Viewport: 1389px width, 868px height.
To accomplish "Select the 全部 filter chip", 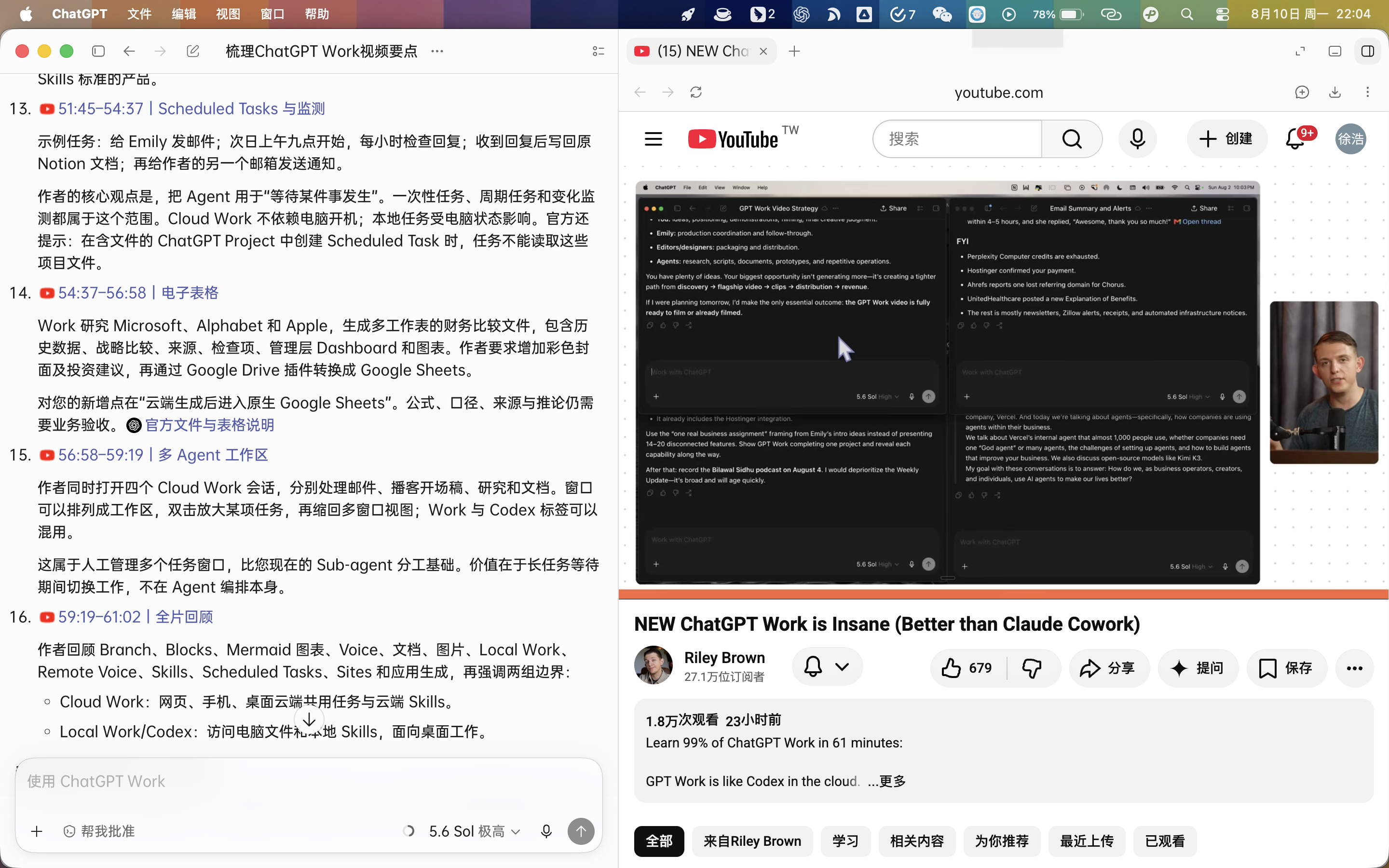I will (659, 841).
